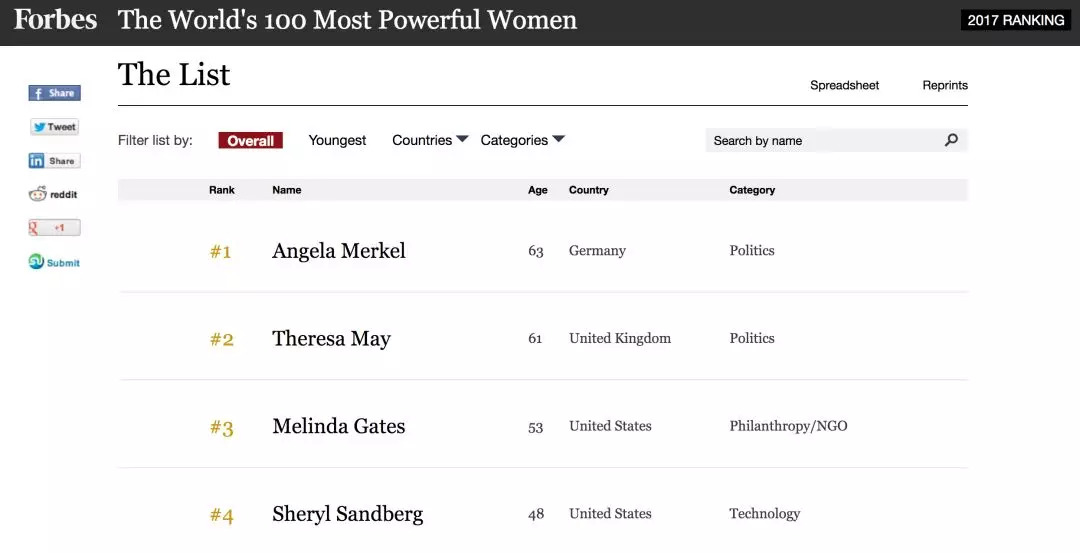Click the StumbleUpon Submit icon
Screen dimensions: 1080x553
[54, 262]
